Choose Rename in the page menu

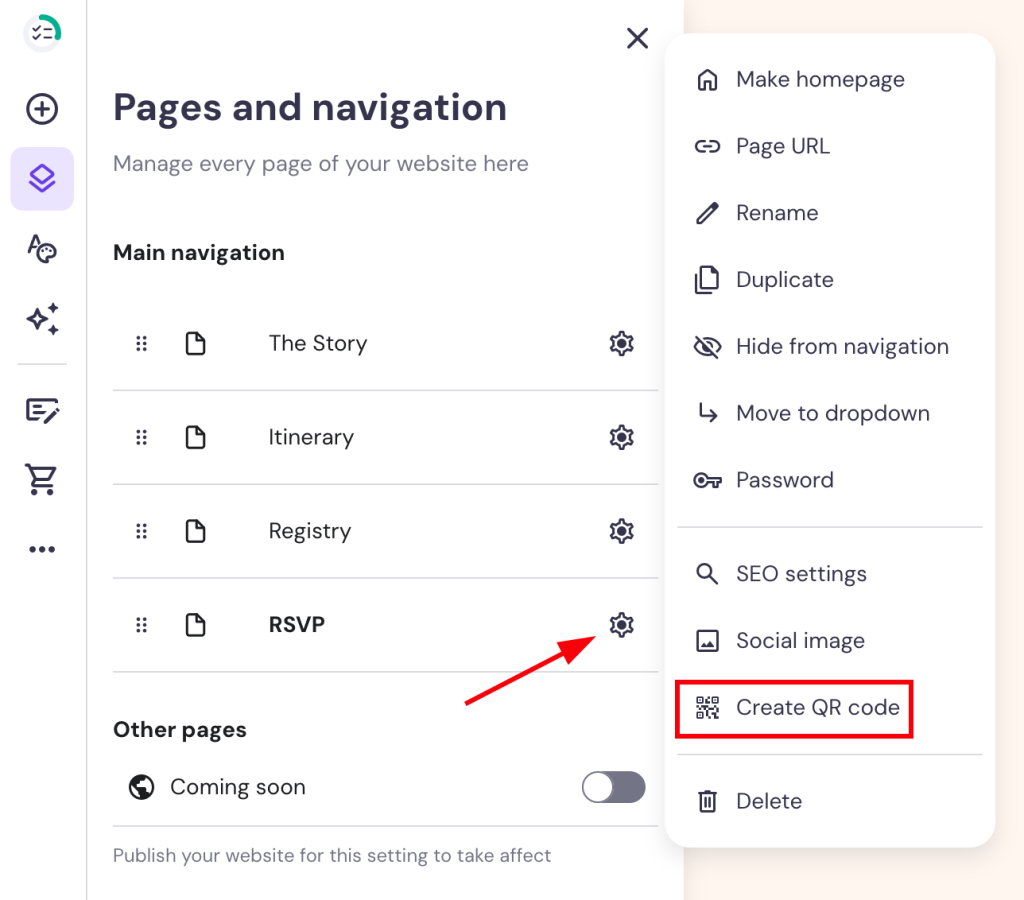pyautogui.click(x=777, y=213)
